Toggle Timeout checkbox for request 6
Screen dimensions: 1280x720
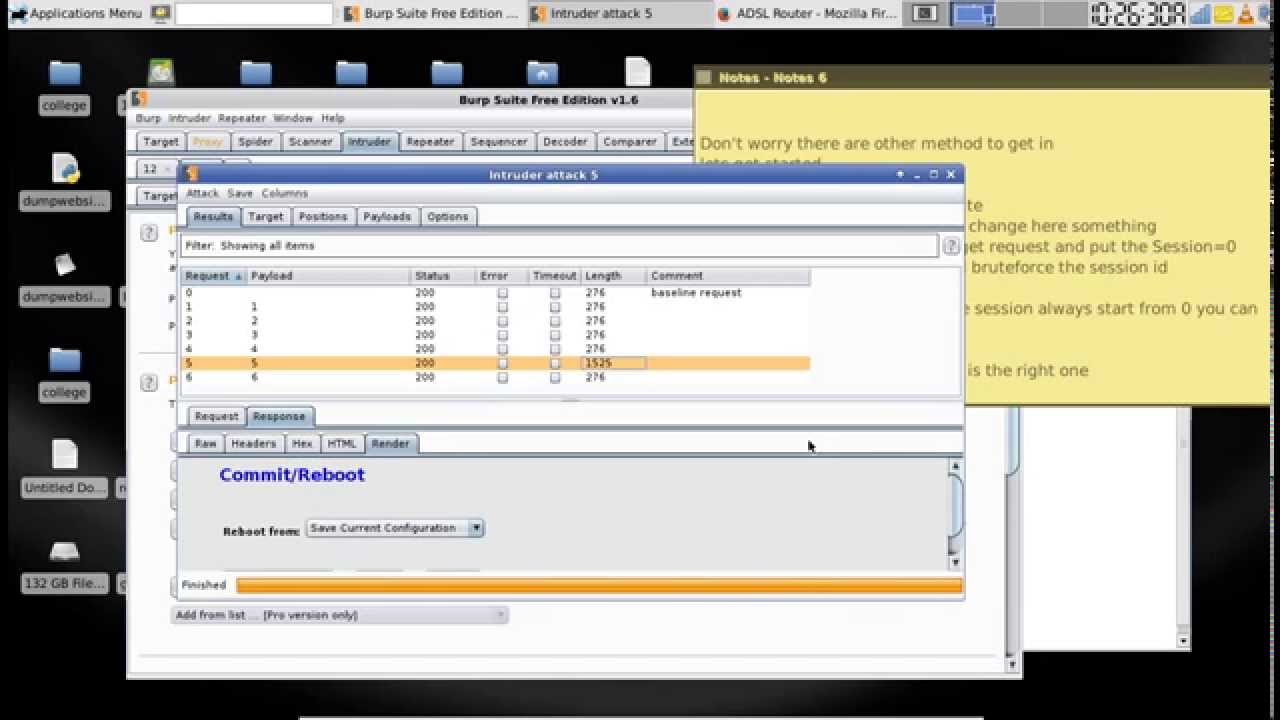[555, 377]
